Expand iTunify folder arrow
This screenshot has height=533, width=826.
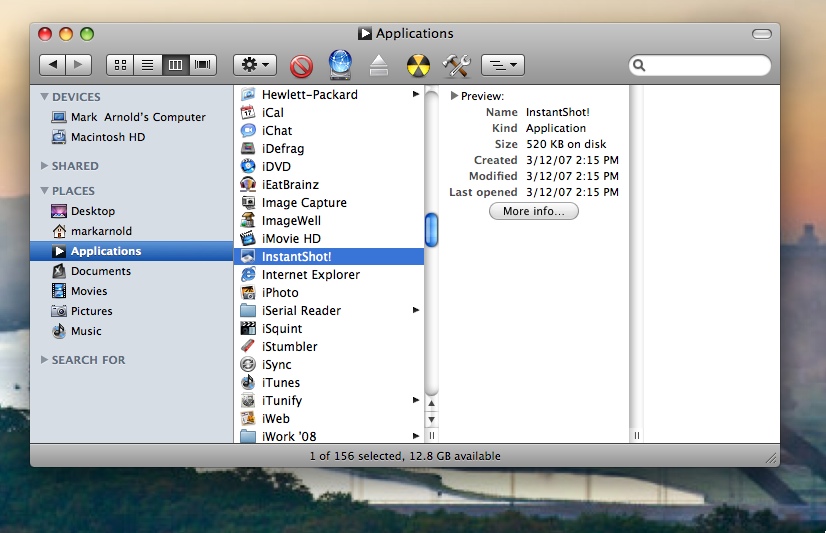click(x=416, y=400)
